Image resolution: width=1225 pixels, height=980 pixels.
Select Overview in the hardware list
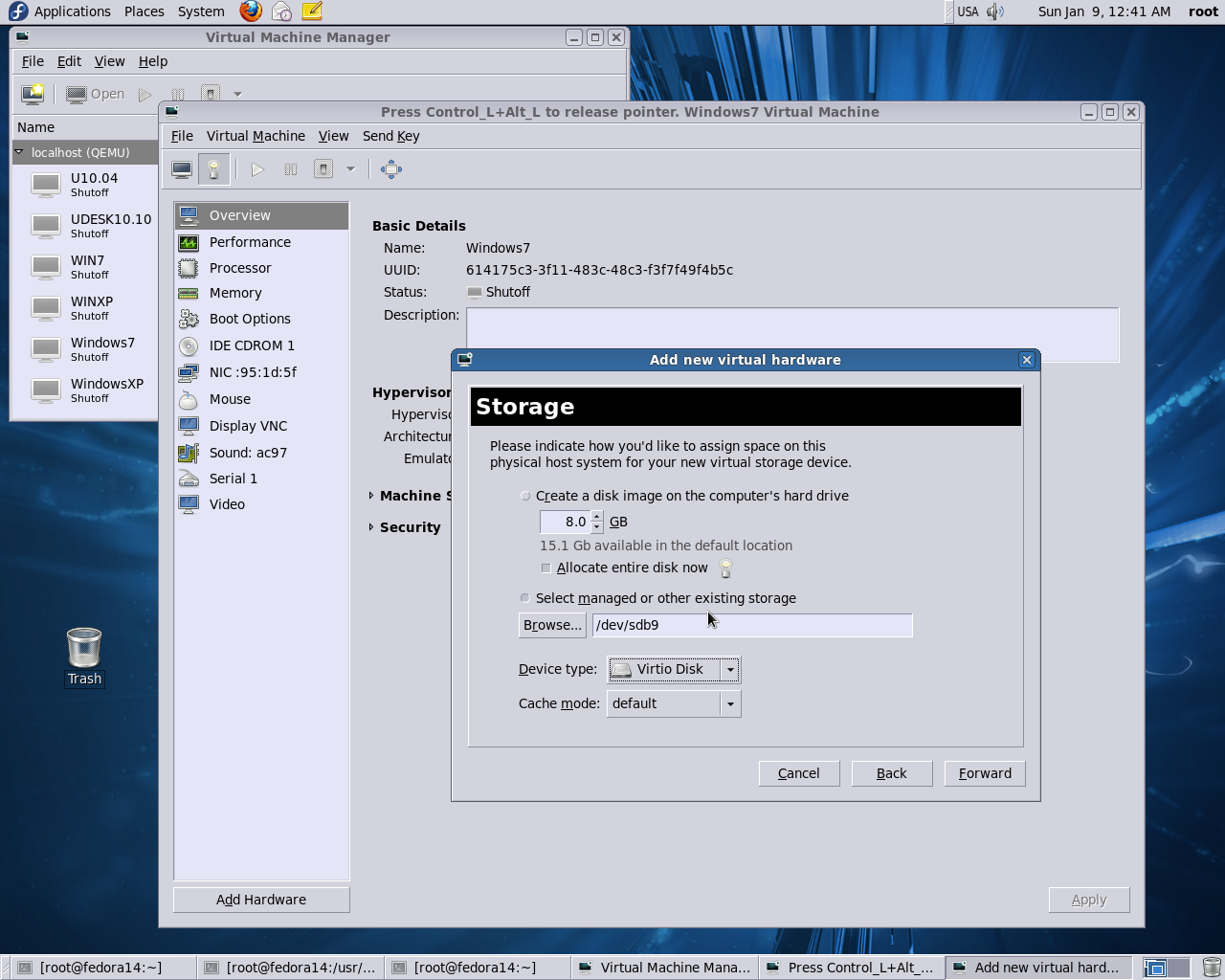click(x=261, y=215)
